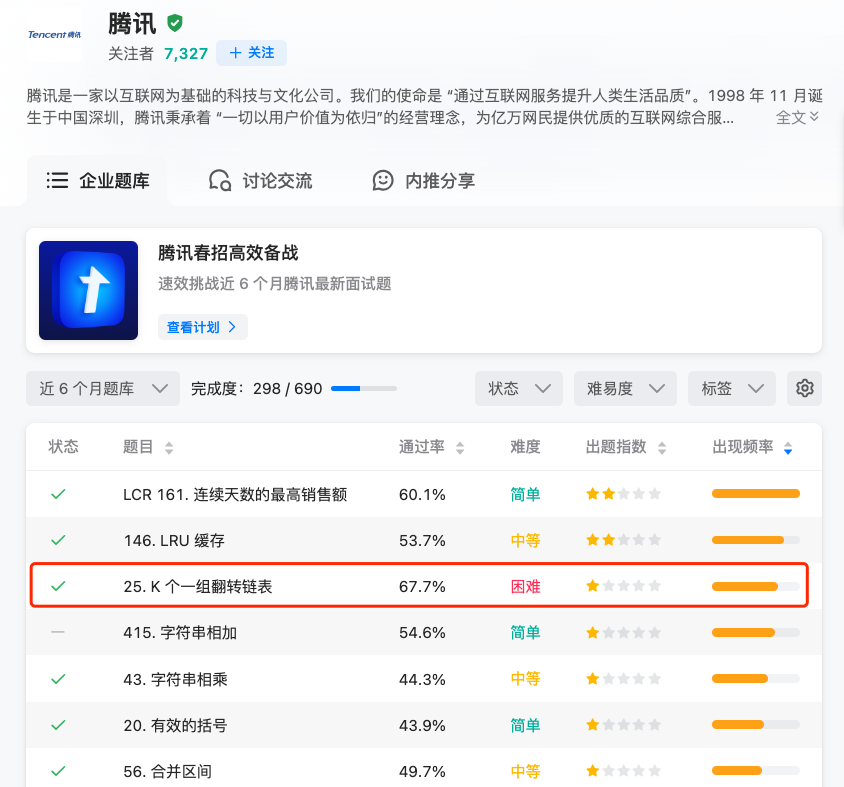Click the 难度 column header

(x=525, y=447)
